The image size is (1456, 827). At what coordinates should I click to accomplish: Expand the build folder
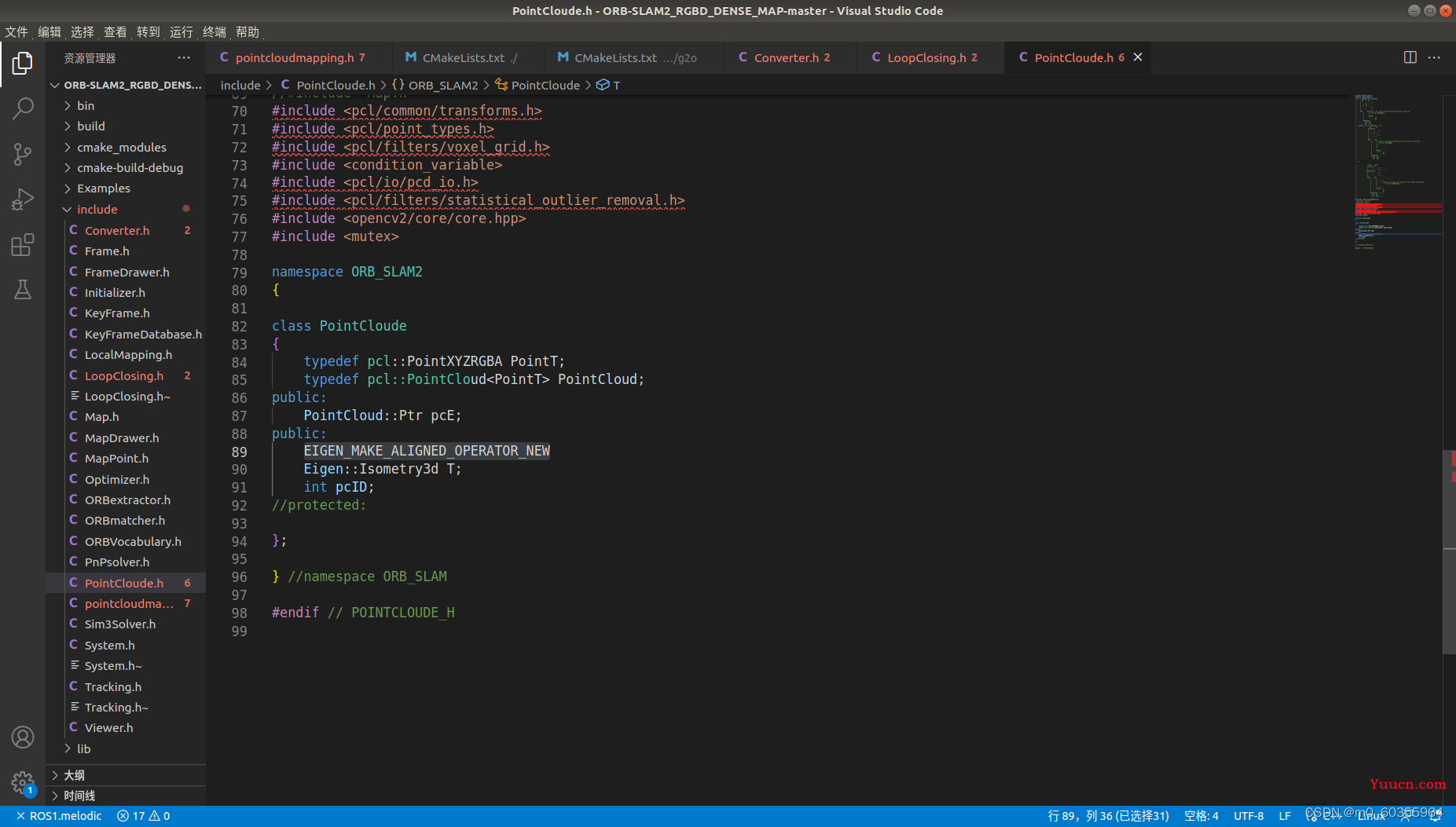[x=126, y=126]
